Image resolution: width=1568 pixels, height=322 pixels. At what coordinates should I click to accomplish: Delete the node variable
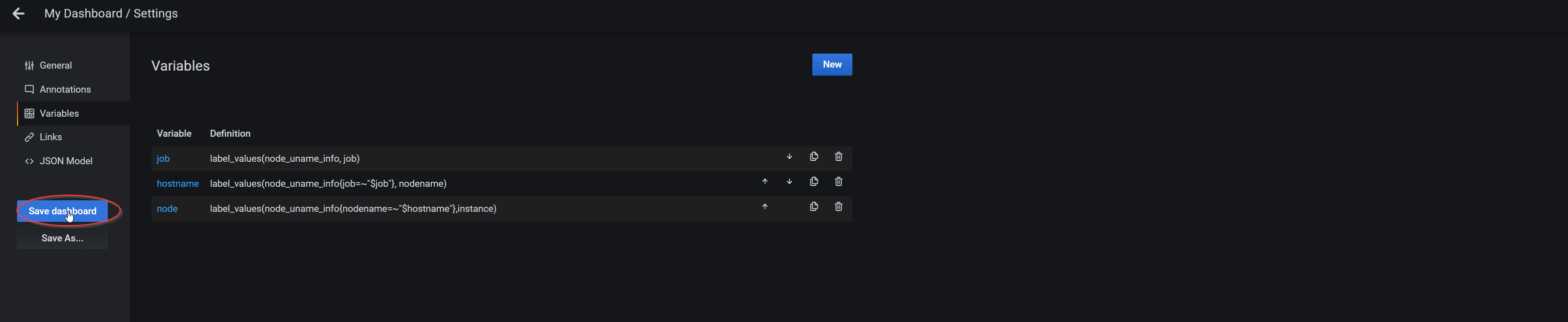click(x=838, y=206)
